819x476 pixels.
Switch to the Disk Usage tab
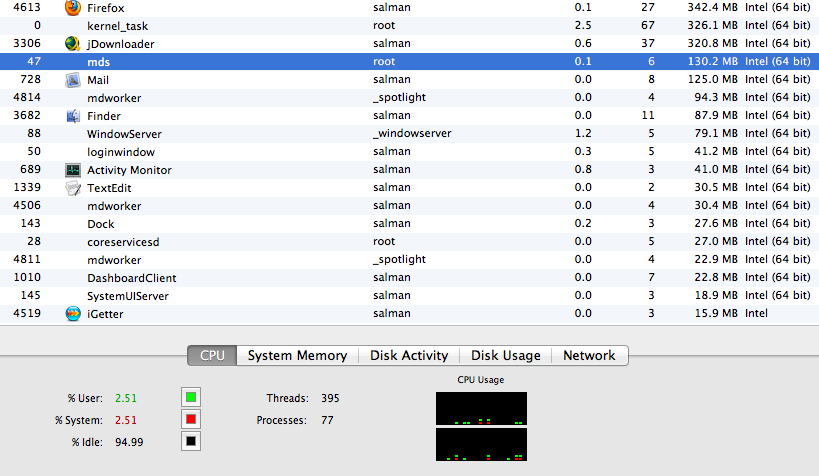tap(506, 355)
